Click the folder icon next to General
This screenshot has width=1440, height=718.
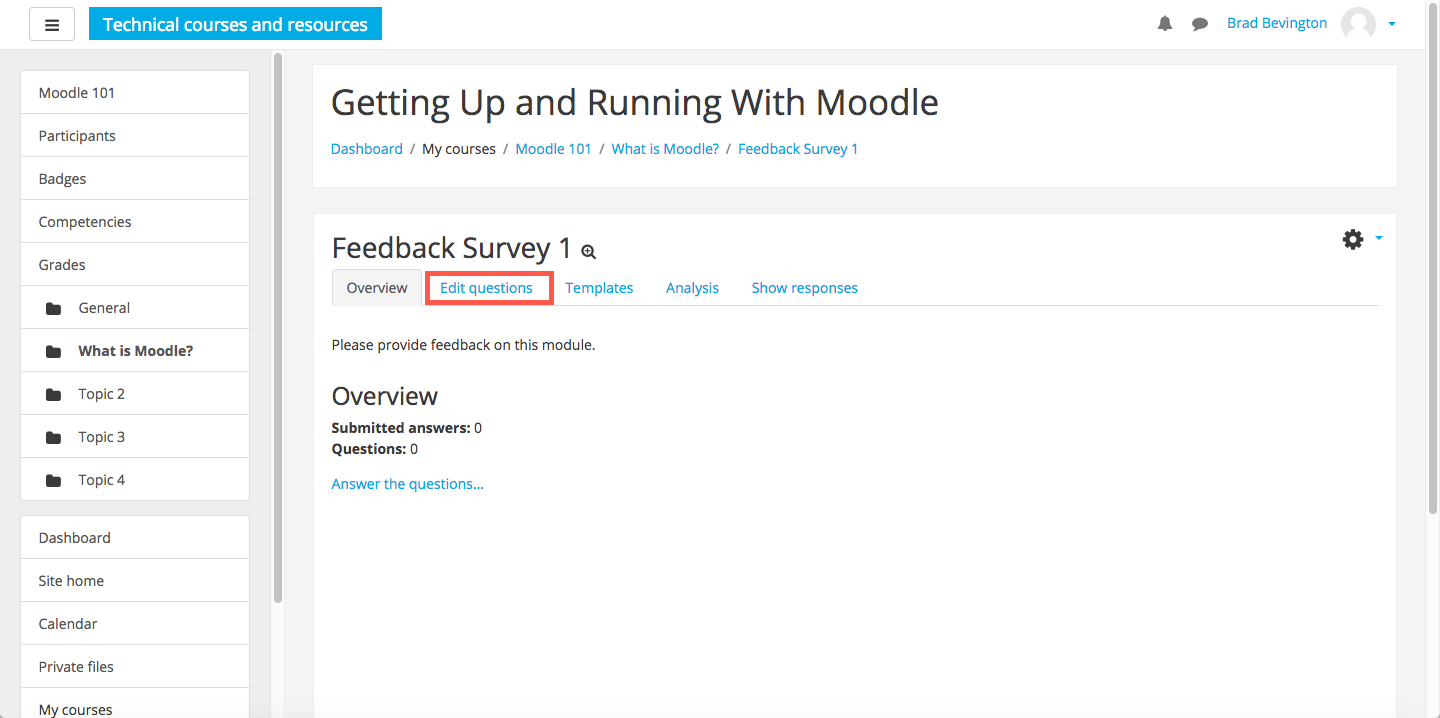[54, 308]
